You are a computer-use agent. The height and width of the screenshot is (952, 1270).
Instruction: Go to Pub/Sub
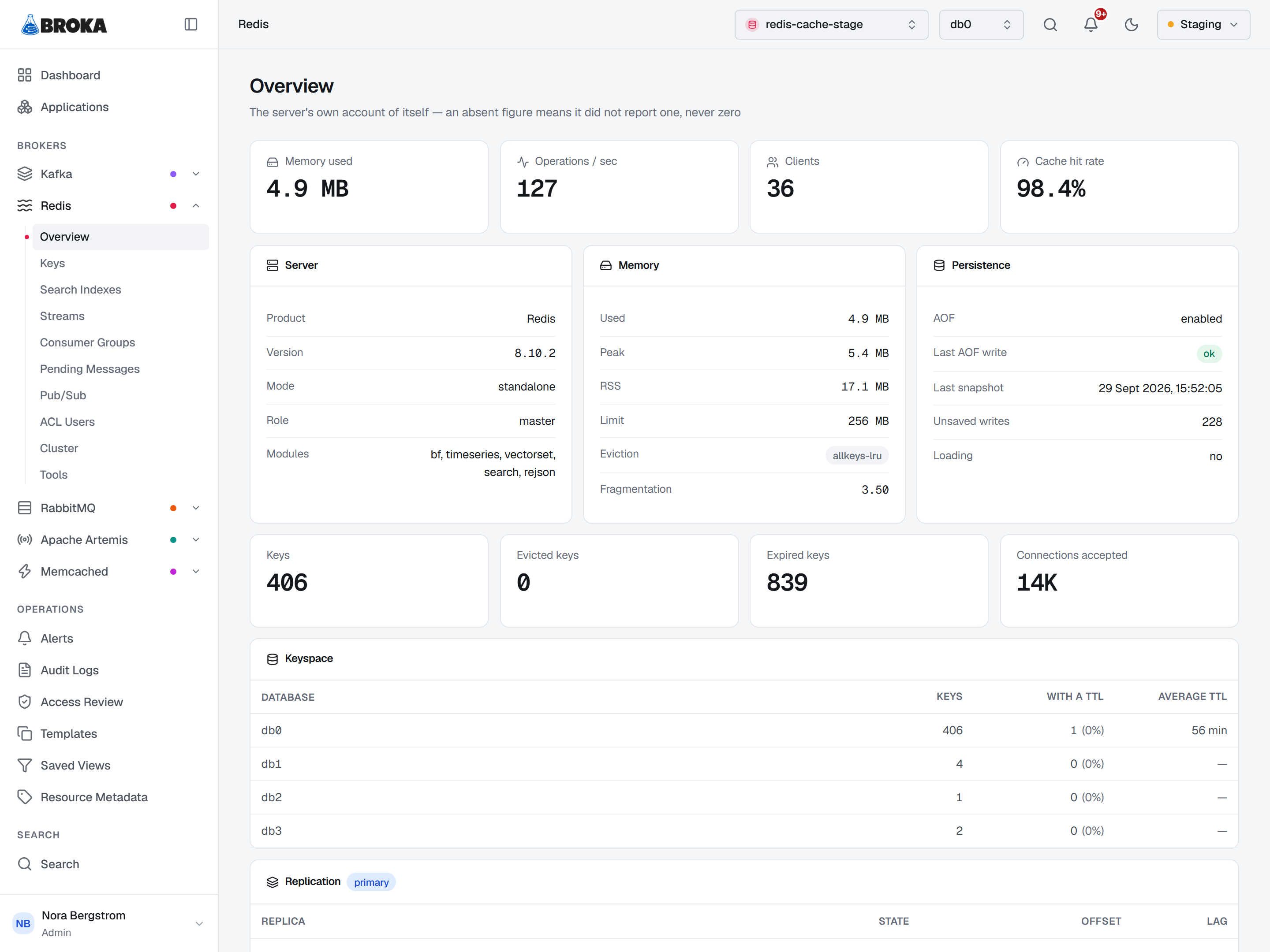coord(120,395)
